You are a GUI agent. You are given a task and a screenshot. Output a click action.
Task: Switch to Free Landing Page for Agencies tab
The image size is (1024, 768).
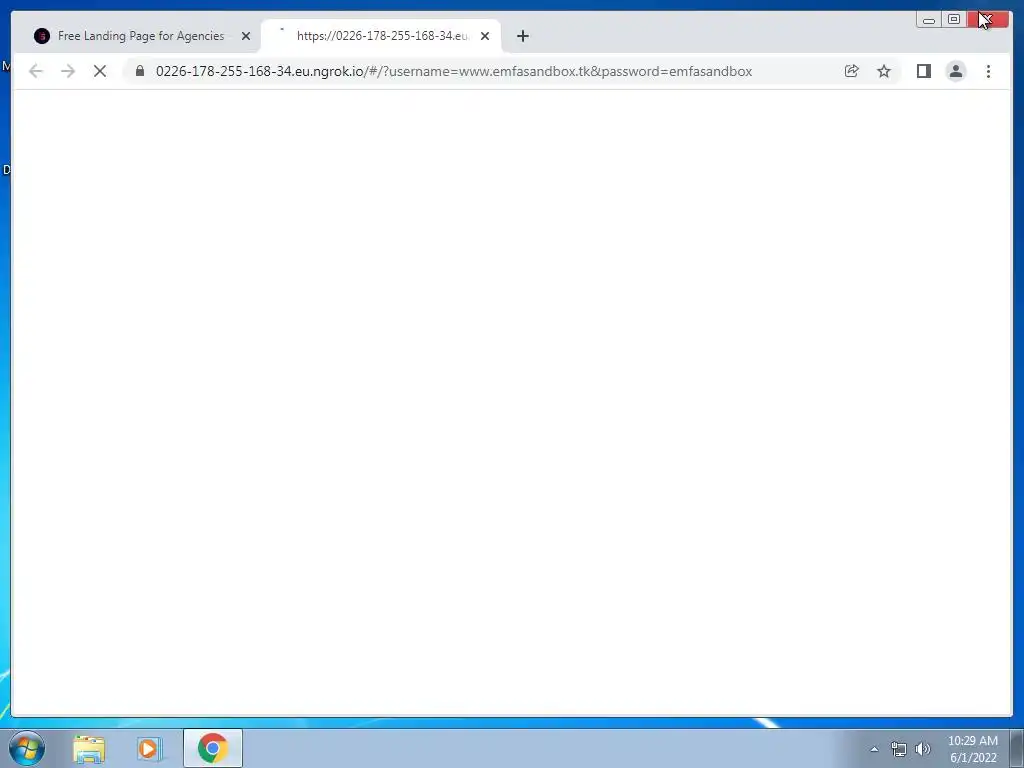pyautogui.click(x=141, y=36)
